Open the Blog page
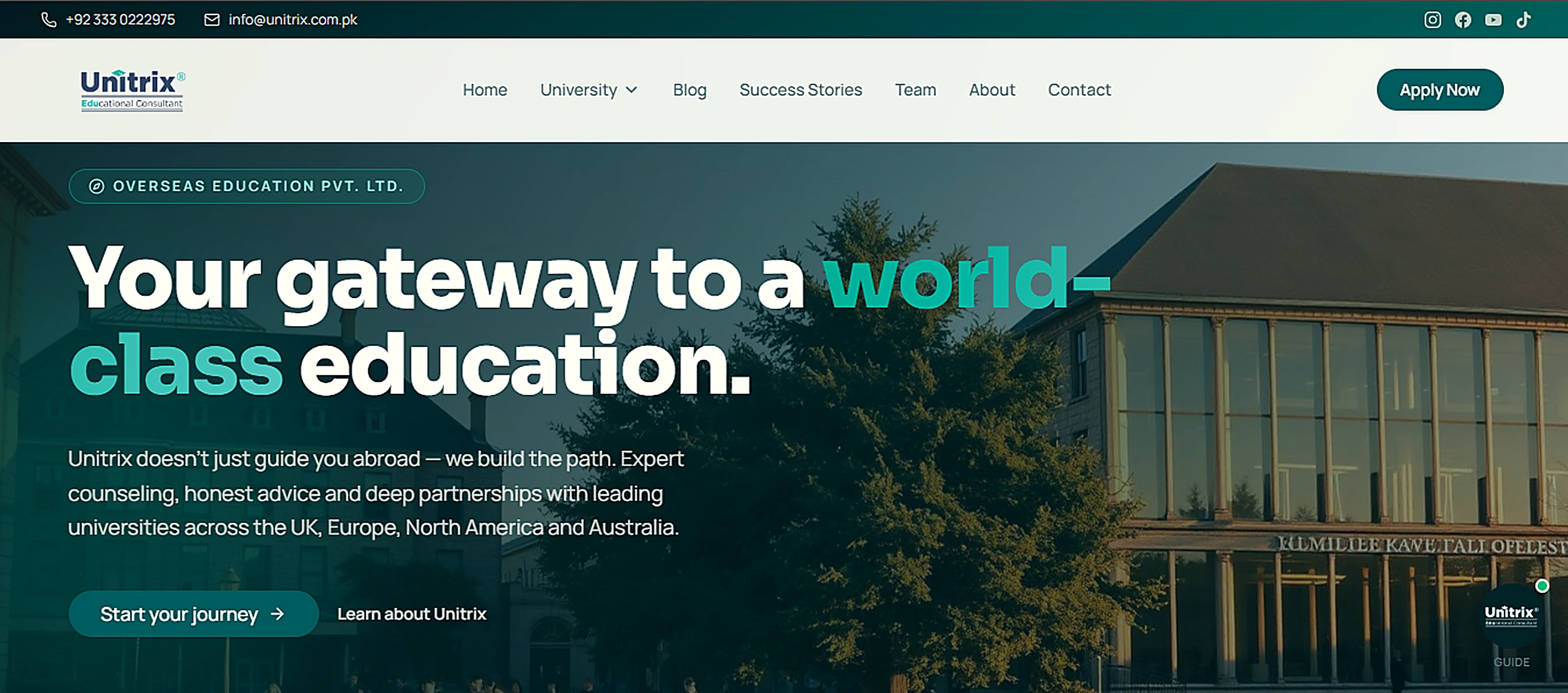 point(690,90)
